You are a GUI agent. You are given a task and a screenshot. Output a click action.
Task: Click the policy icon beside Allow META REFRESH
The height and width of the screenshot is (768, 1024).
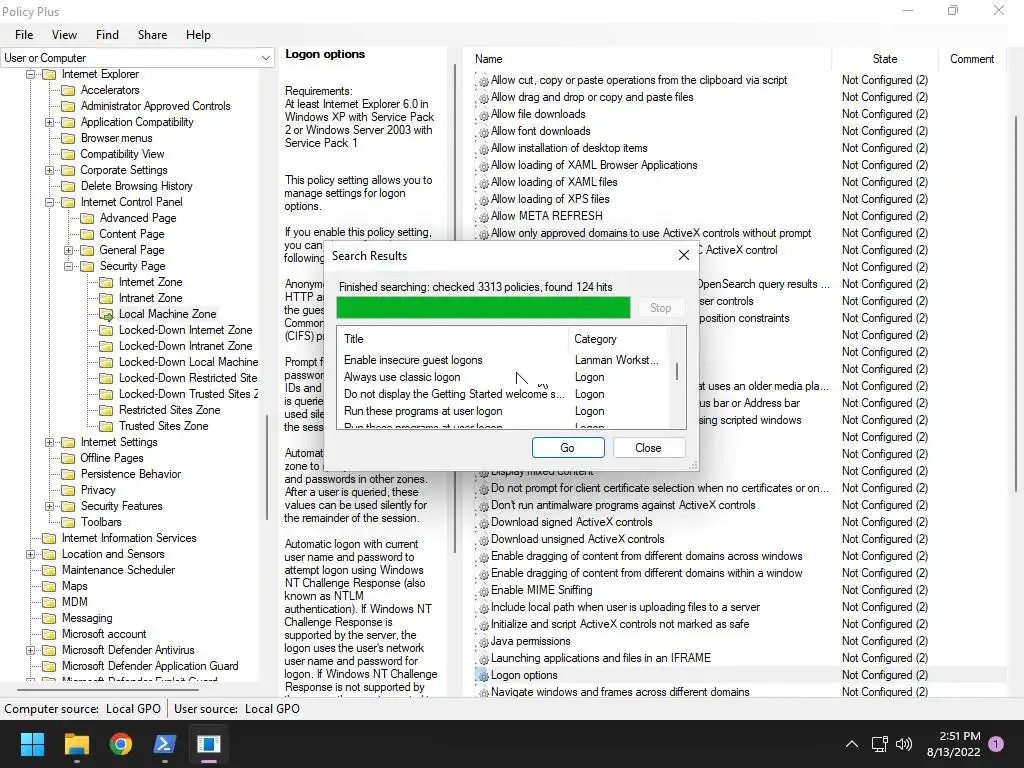(483, 217)
